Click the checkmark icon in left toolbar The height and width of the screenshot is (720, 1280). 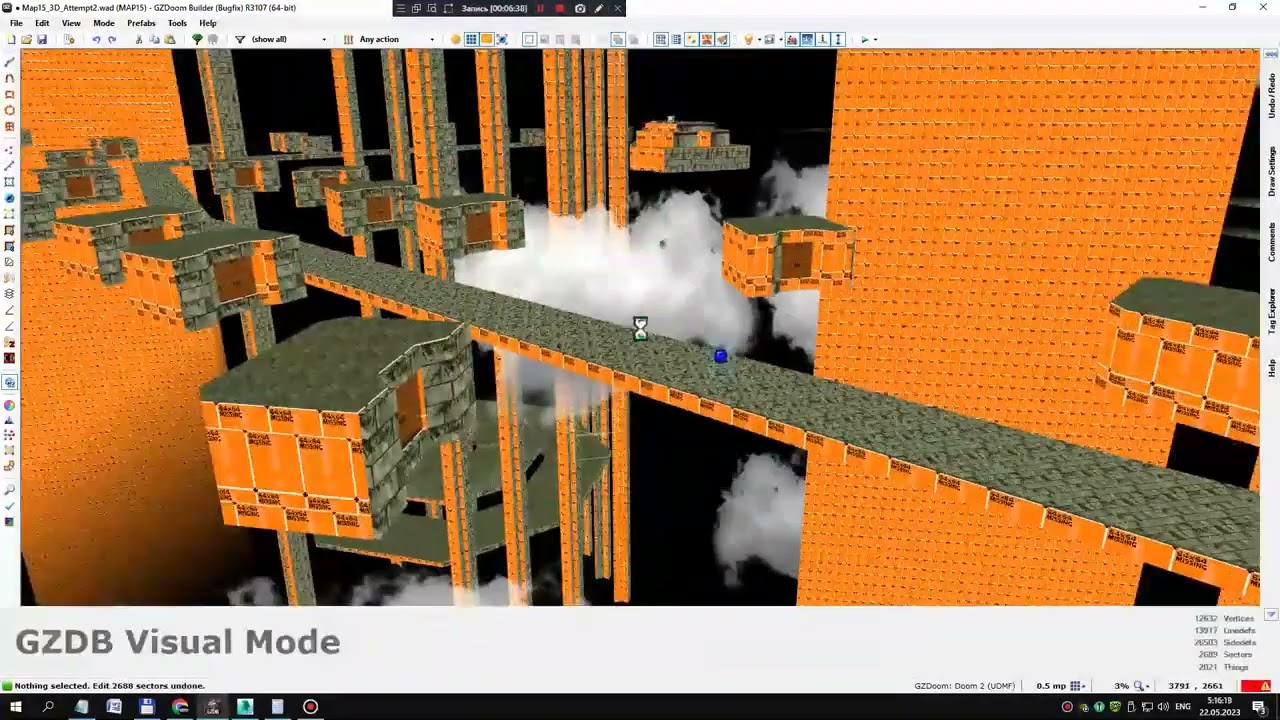10,506
